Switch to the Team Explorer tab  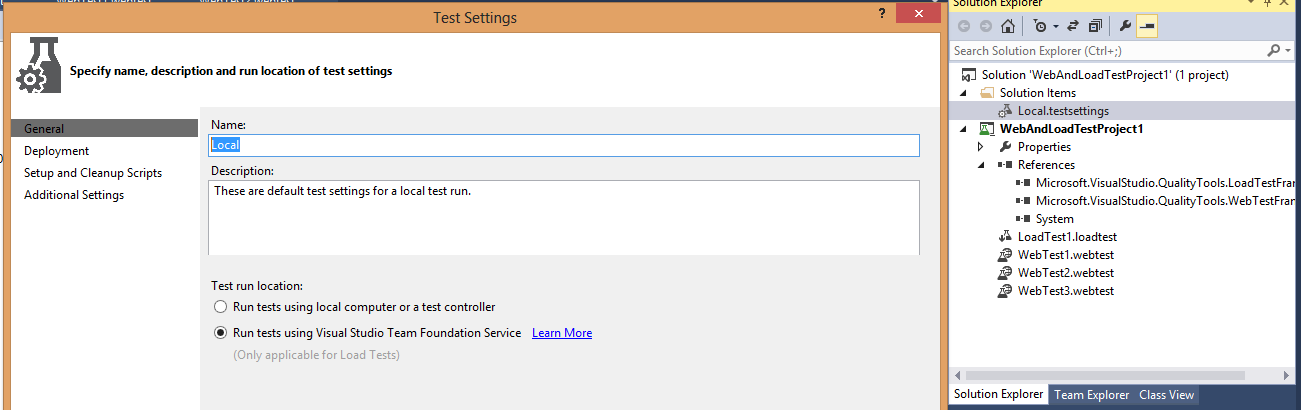tap(1091, 395)
